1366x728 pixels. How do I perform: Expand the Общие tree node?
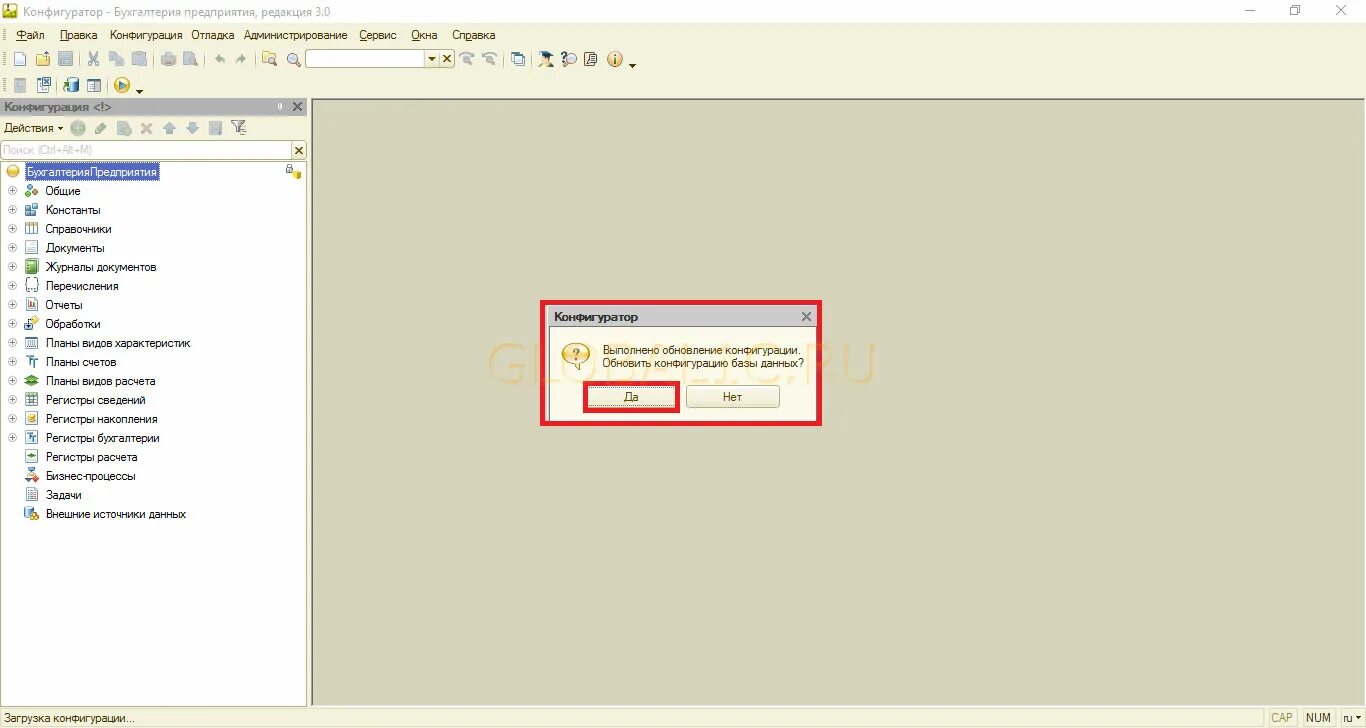click(13, 191)
